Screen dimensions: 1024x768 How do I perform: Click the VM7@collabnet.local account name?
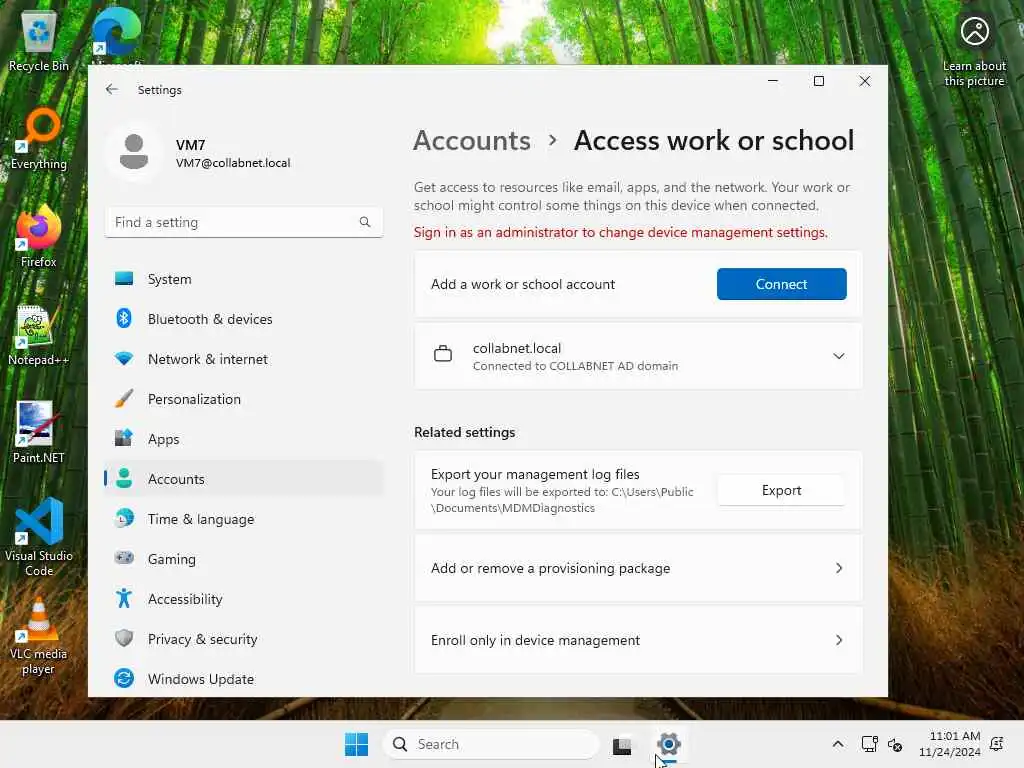pyautogui.click(x=233, y=163)
